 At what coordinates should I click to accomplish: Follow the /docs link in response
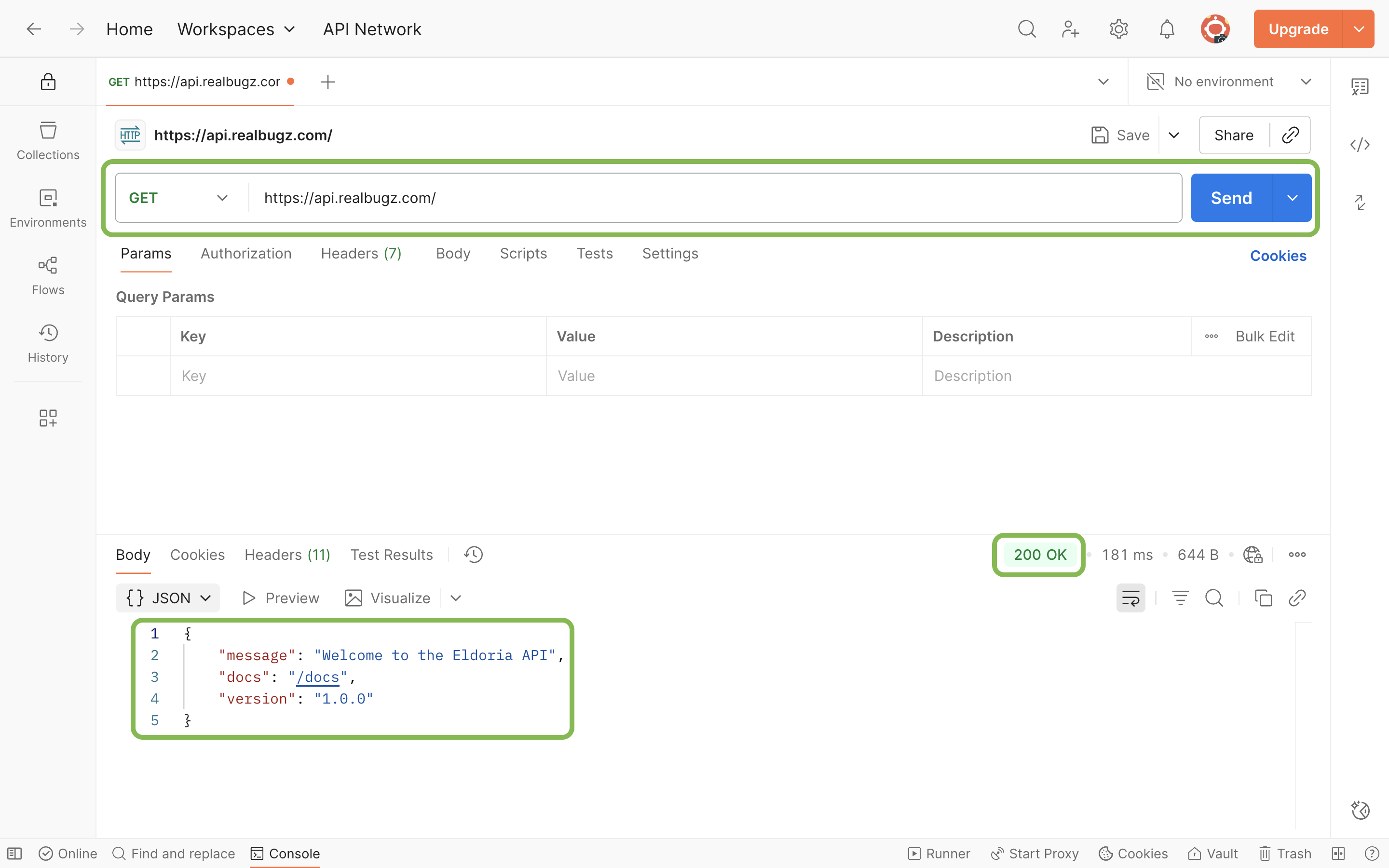coord(318,677)
